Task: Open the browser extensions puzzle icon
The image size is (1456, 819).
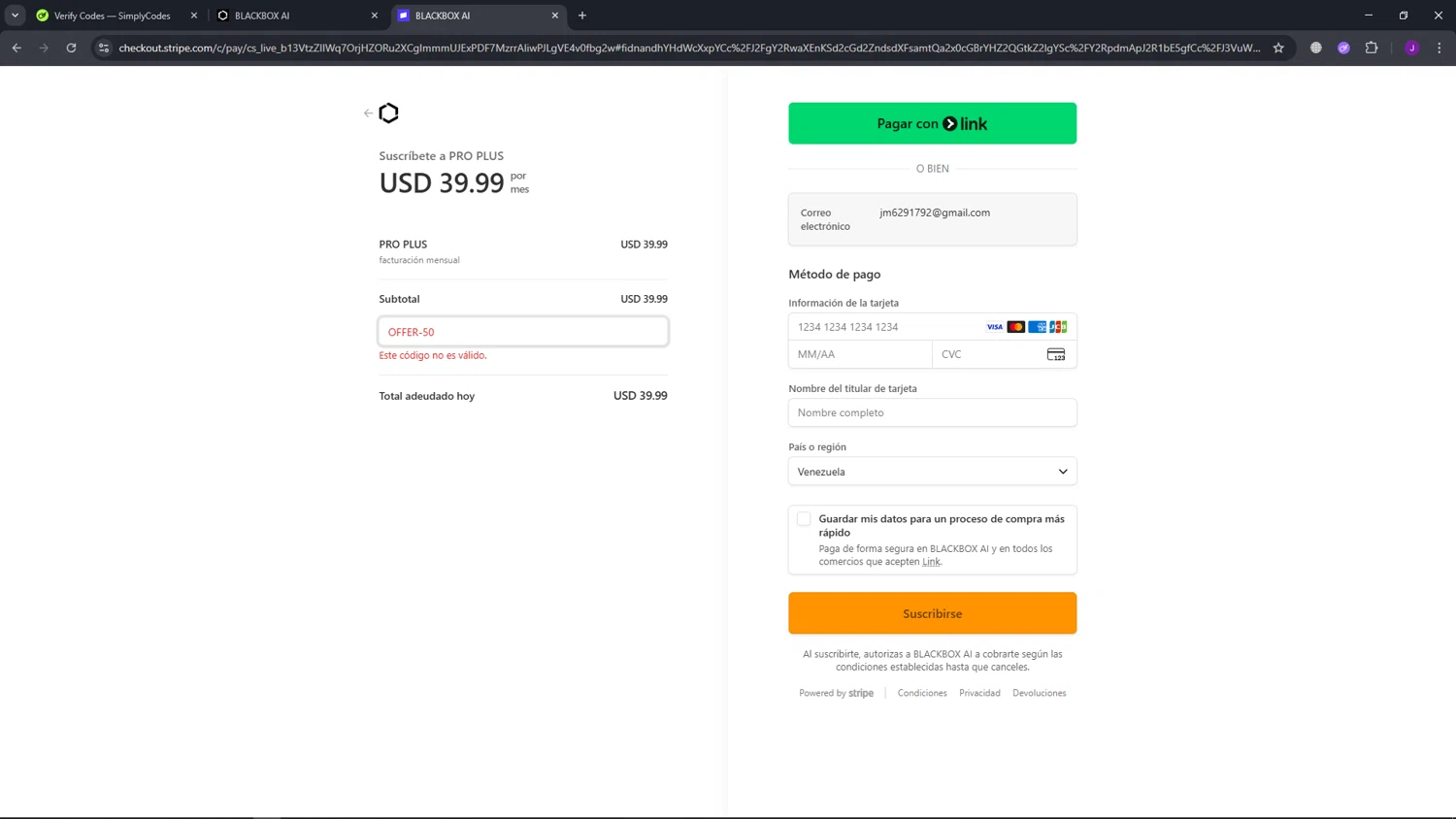Action: click(1372, 48)
